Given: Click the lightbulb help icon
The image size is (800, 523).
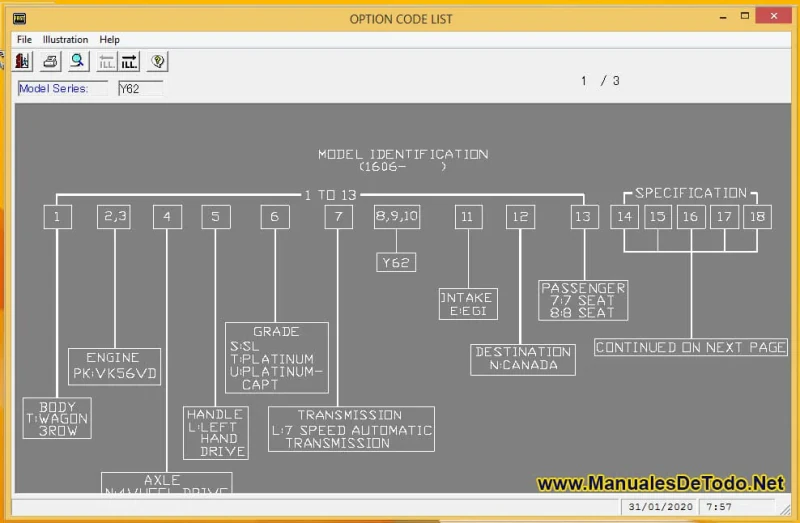Looking at the screenshot, I should [x=157, y=62].
